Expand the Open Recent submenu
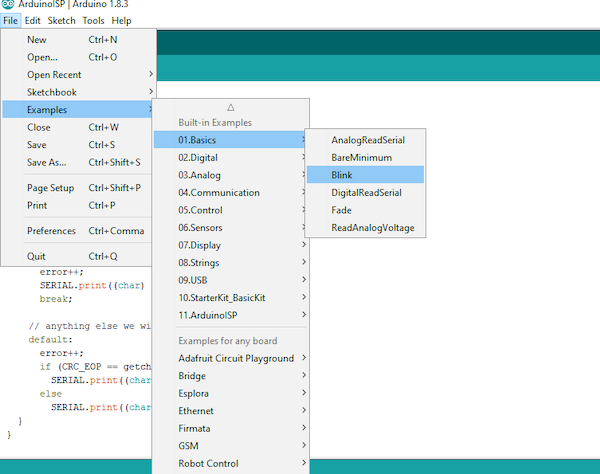600x474 pixels. point(54,74)
